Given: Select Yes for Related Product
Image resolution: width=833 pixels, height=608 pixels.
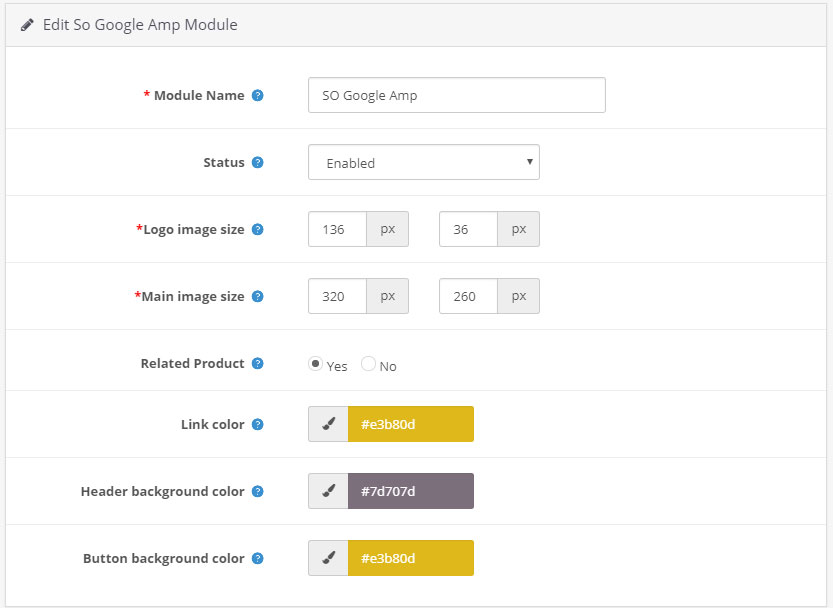Looking at the screenshot, I should [316, 364].
